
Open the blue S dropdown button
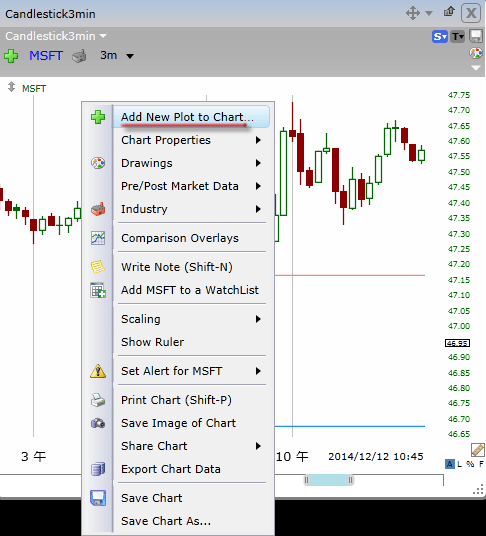click(x=440, y=36)
